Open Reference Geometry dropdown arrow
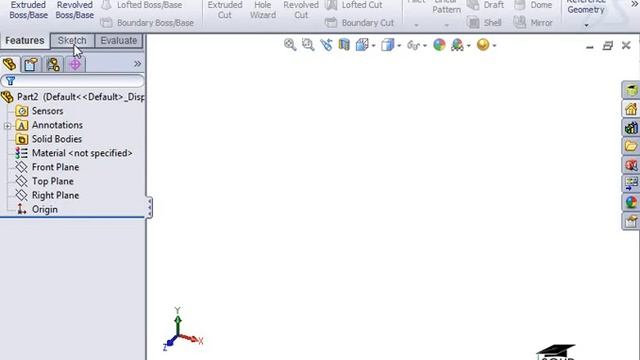The height and width of the screenshot is (360, 640). click(x=587, y=25)
